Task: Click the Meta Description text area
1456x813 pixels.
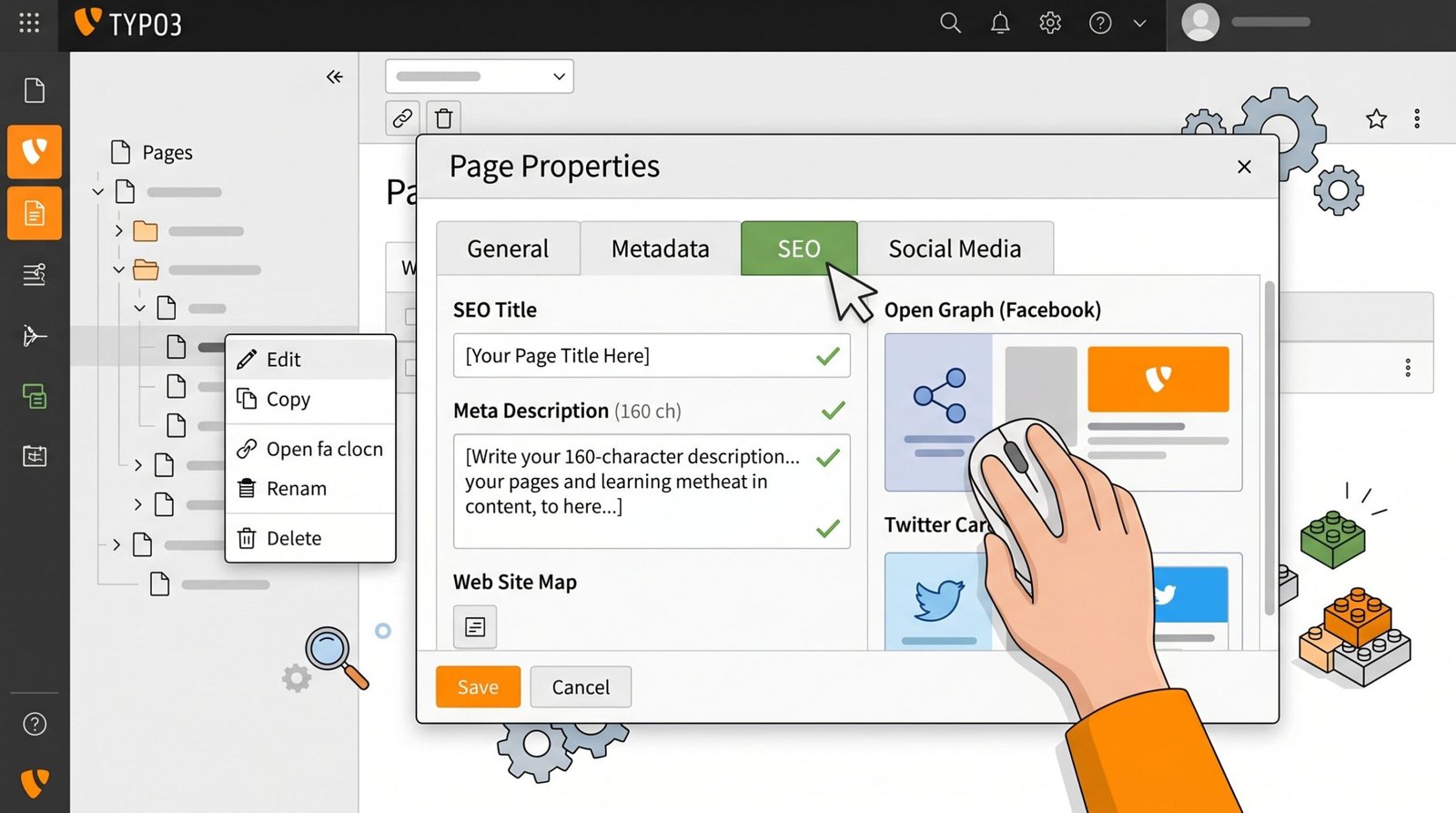Action: click(x=652, y=492)
